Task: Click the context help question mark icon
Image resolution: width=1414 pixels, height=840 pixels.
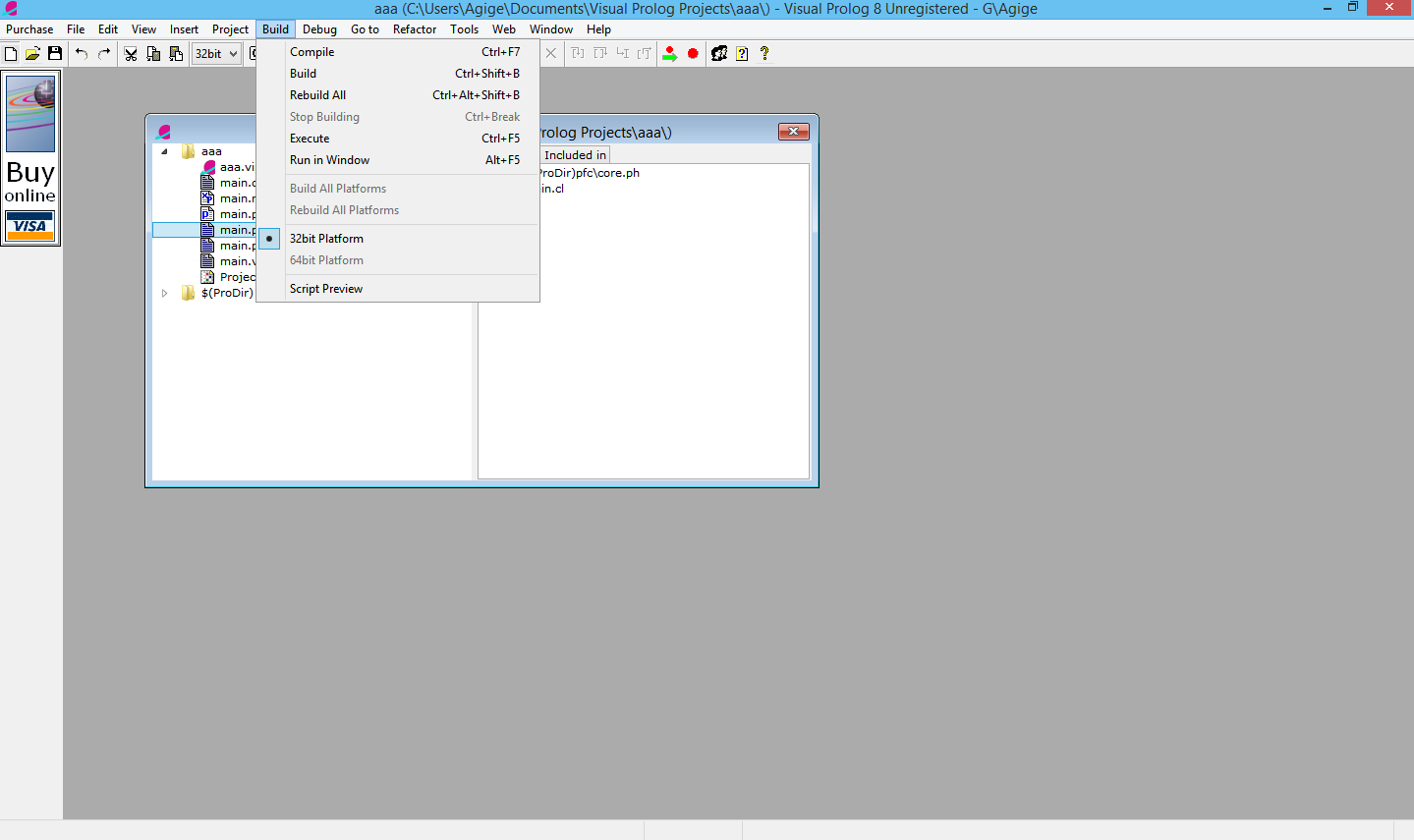Action: pyautogui.click(x=764, y=53)
